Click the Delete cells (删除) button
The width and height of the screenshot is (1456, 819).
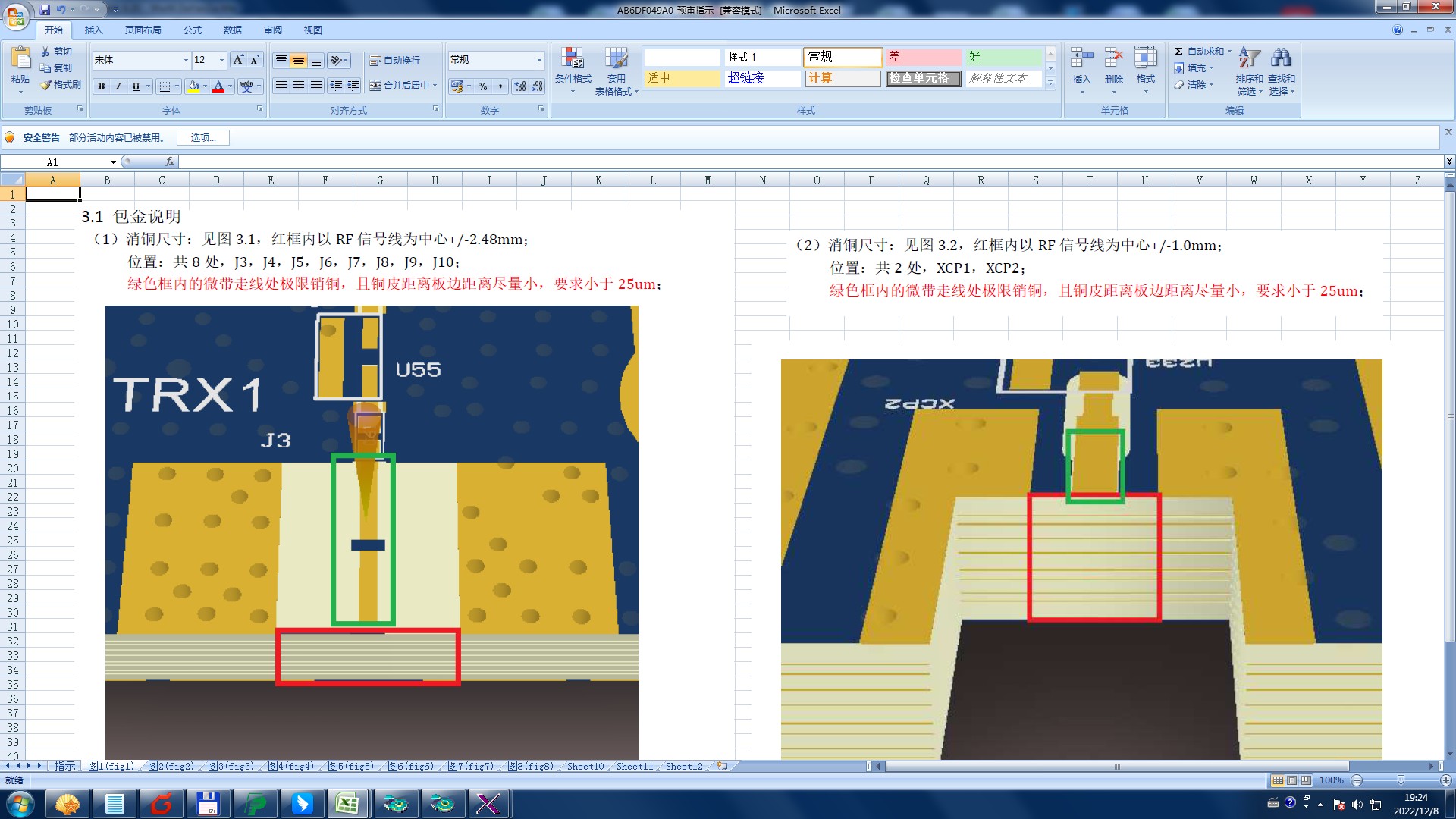click(x=1113, y=70)
